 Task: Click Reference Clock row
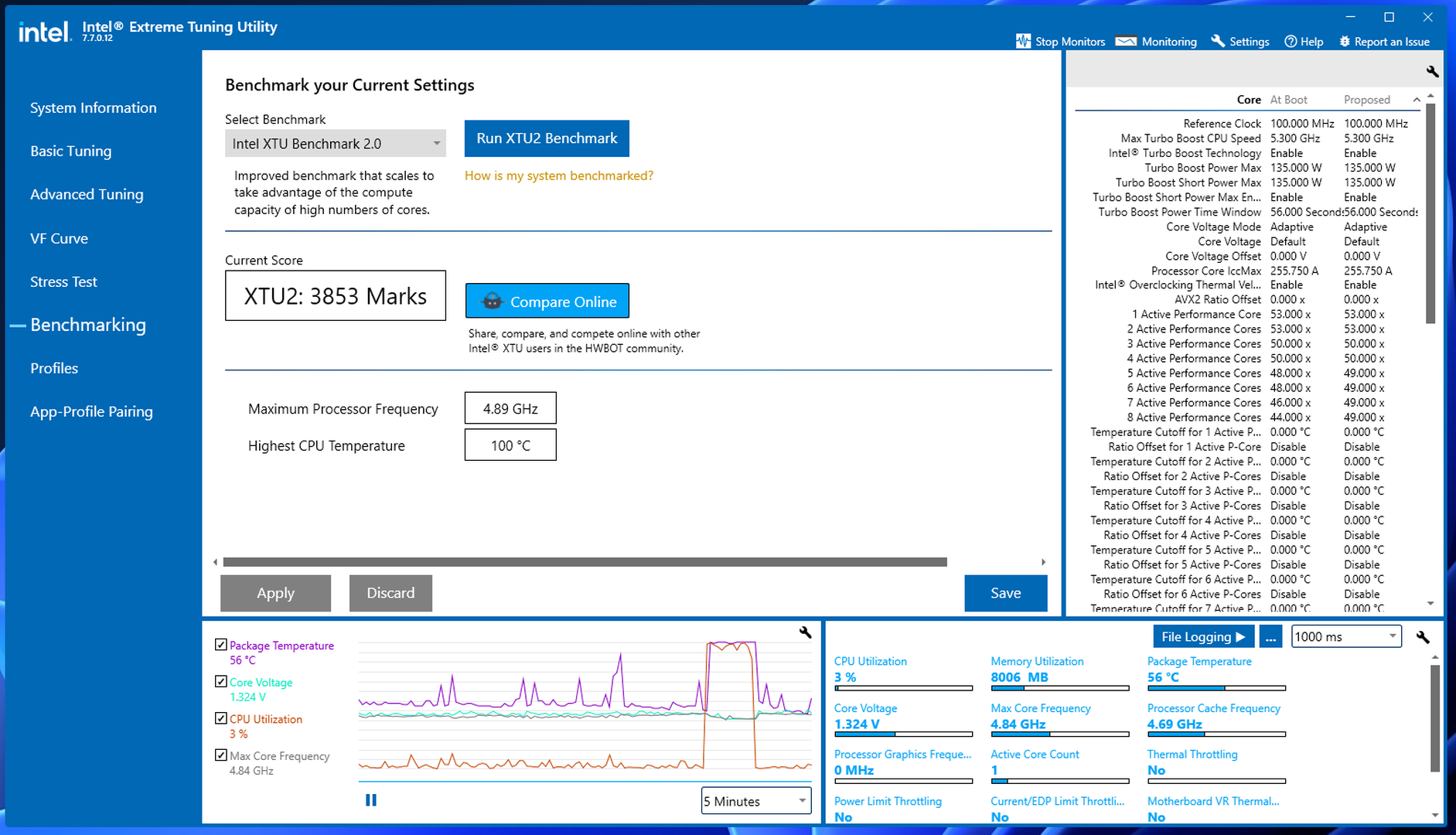tap(1247, 124)
